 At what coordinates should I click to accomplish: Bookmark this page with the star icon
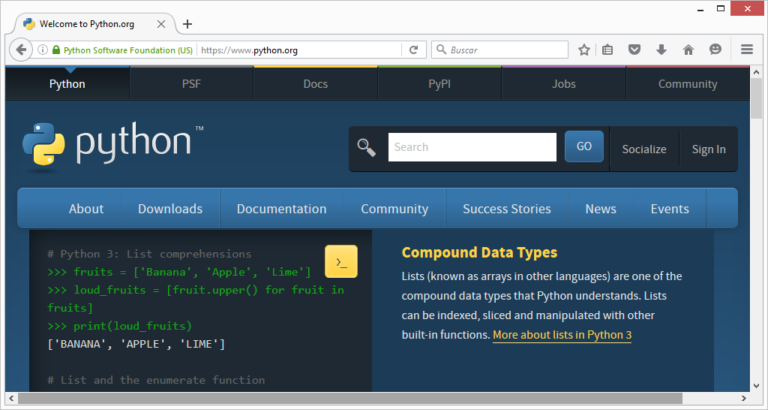click(584, 49)
